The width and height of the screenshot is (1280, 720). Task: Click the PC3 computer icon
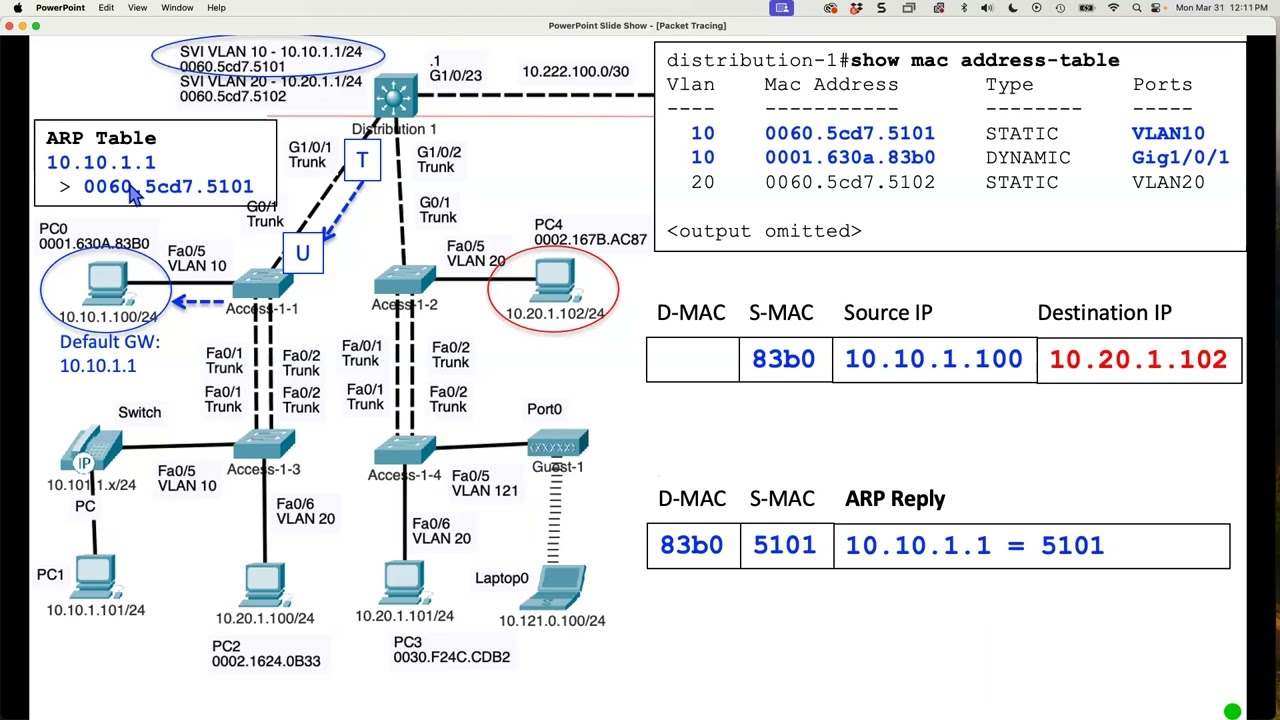tap(404, 584)
